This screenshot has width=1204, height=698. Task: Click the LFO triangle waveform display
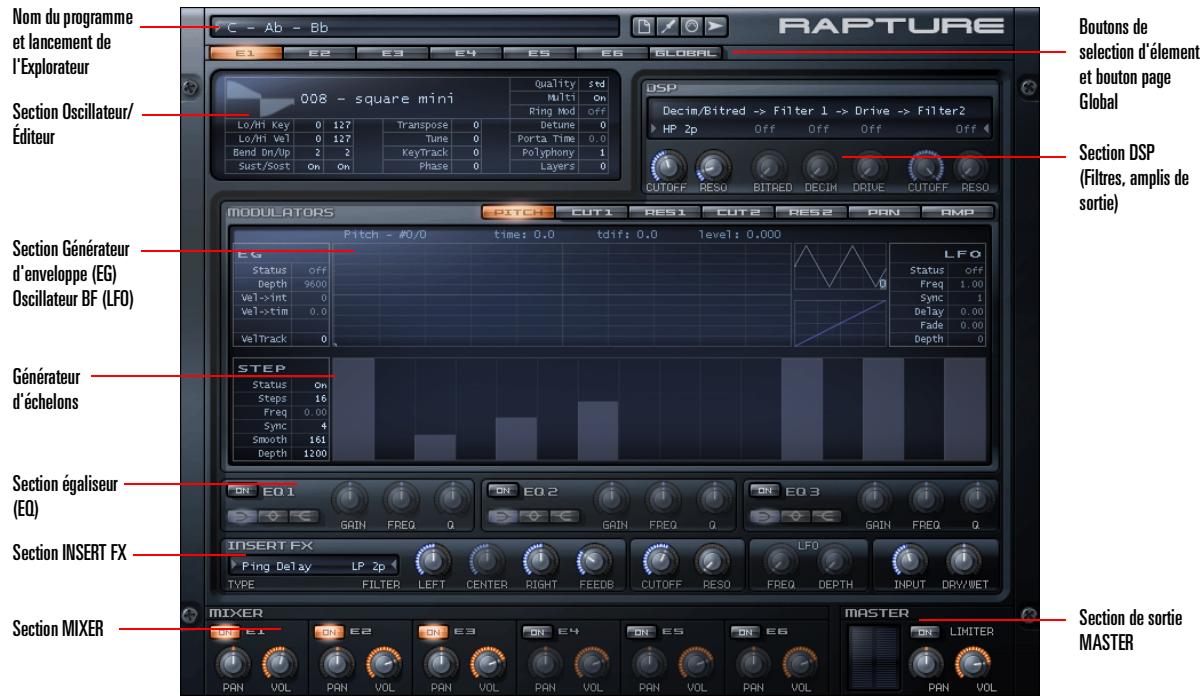(839, 268)
